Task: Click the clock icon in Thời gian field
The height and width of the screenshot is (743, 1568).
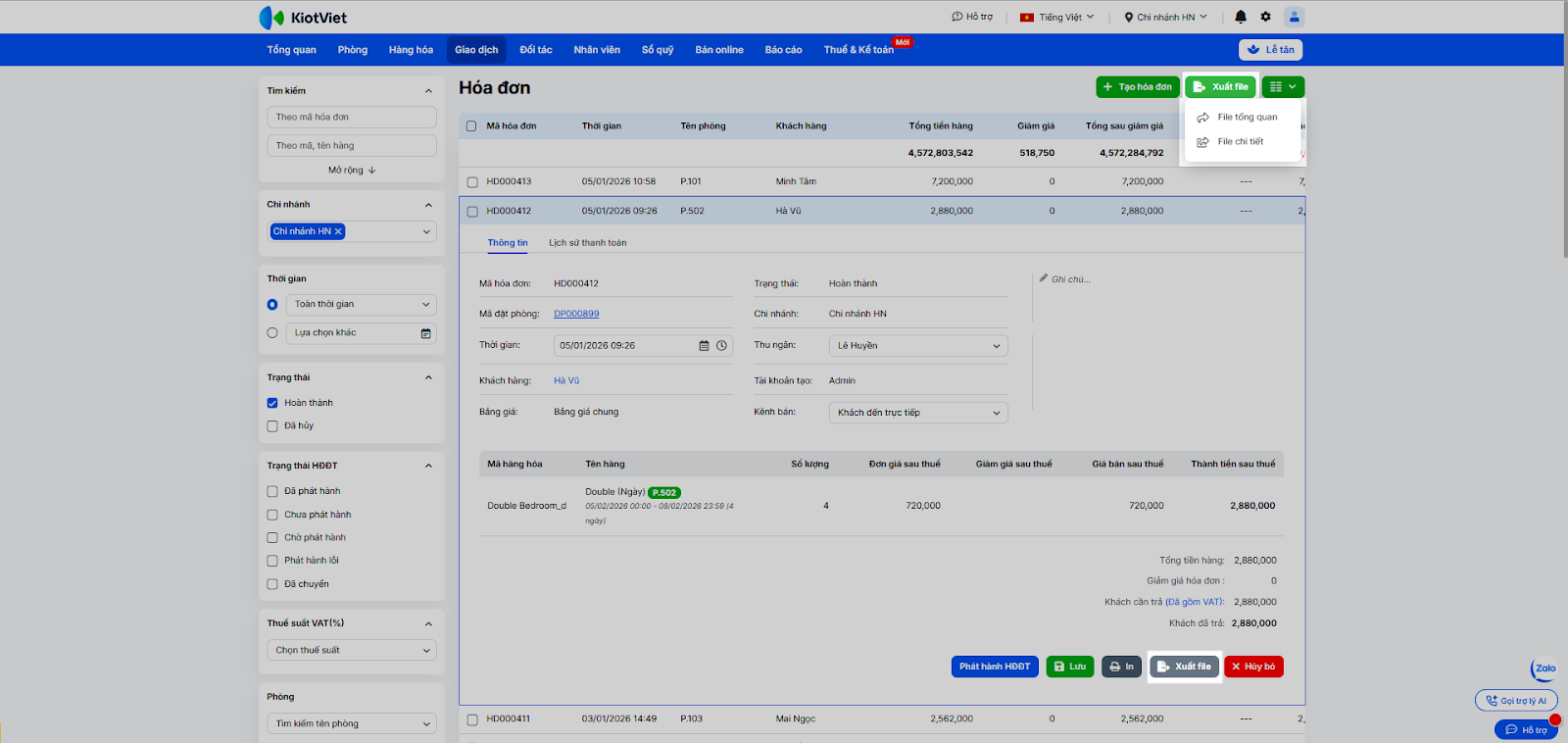Action: coord(721,346)
